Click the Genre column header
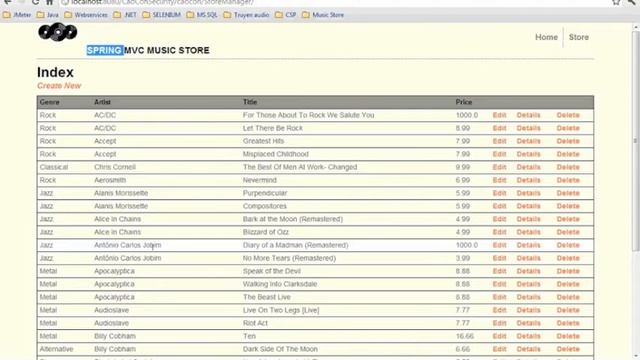 [49, 102]
